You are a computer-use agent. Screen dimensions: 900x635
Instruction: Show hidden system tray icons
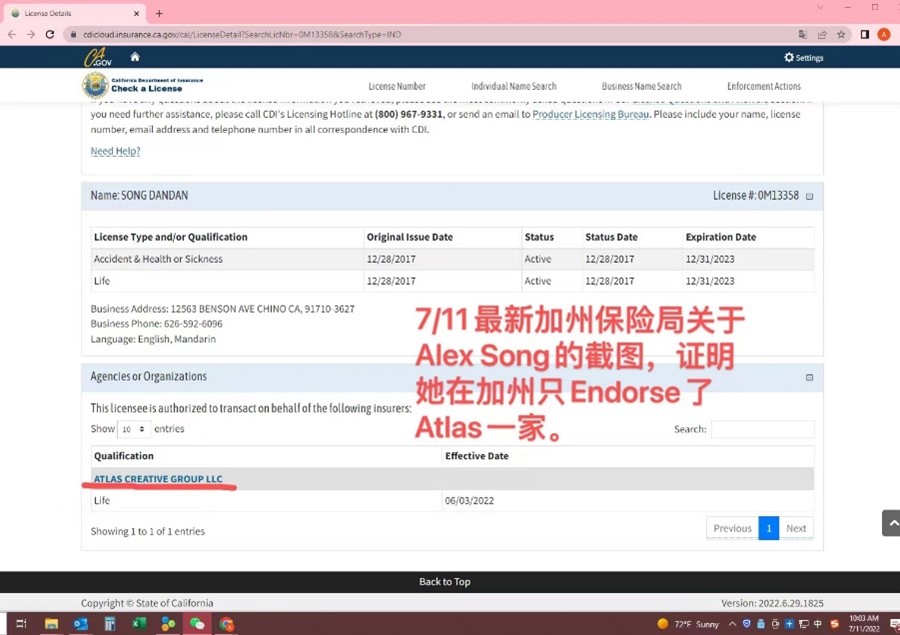(x=732, y=624)
